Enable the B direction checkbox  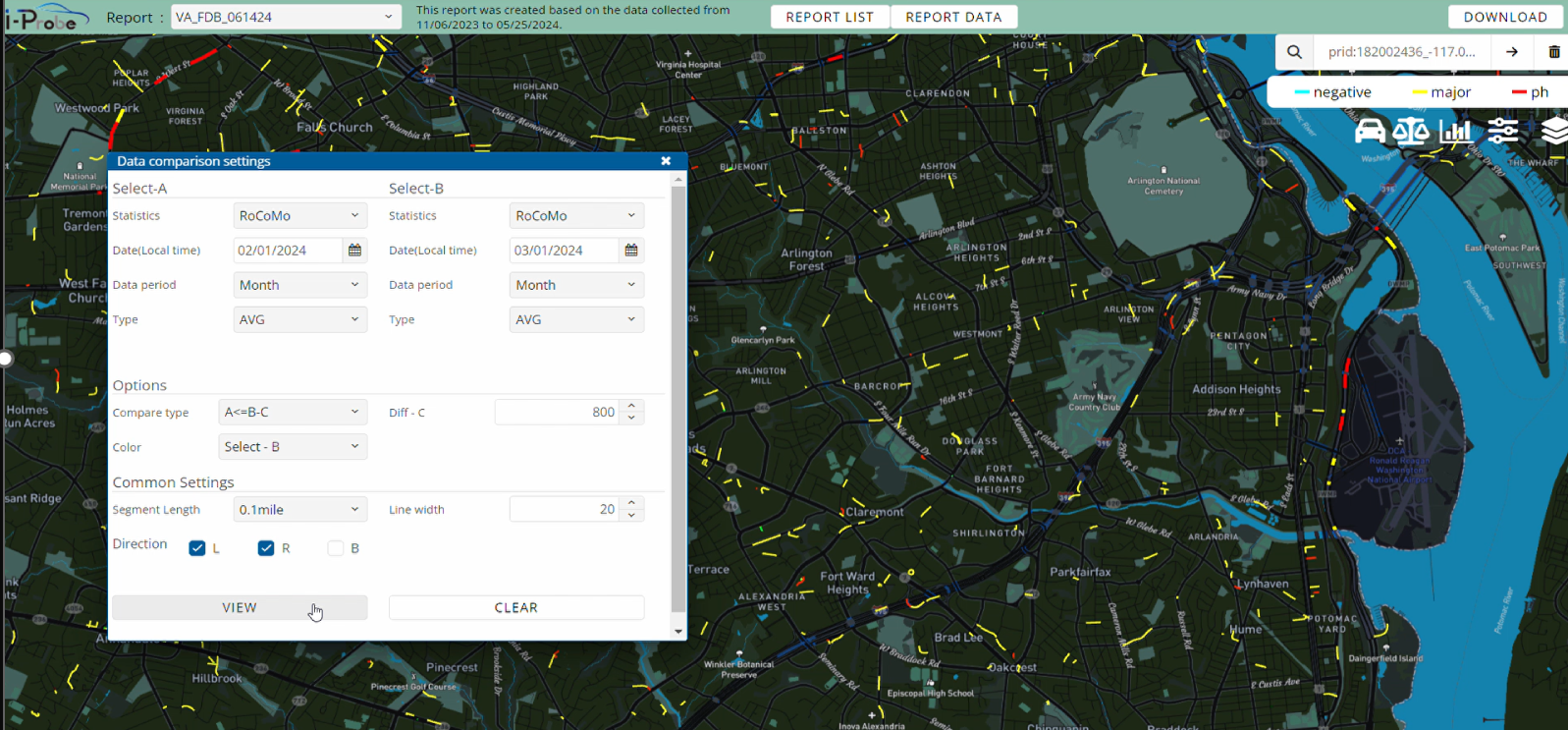pyautogui.click(x=336, y=548)
